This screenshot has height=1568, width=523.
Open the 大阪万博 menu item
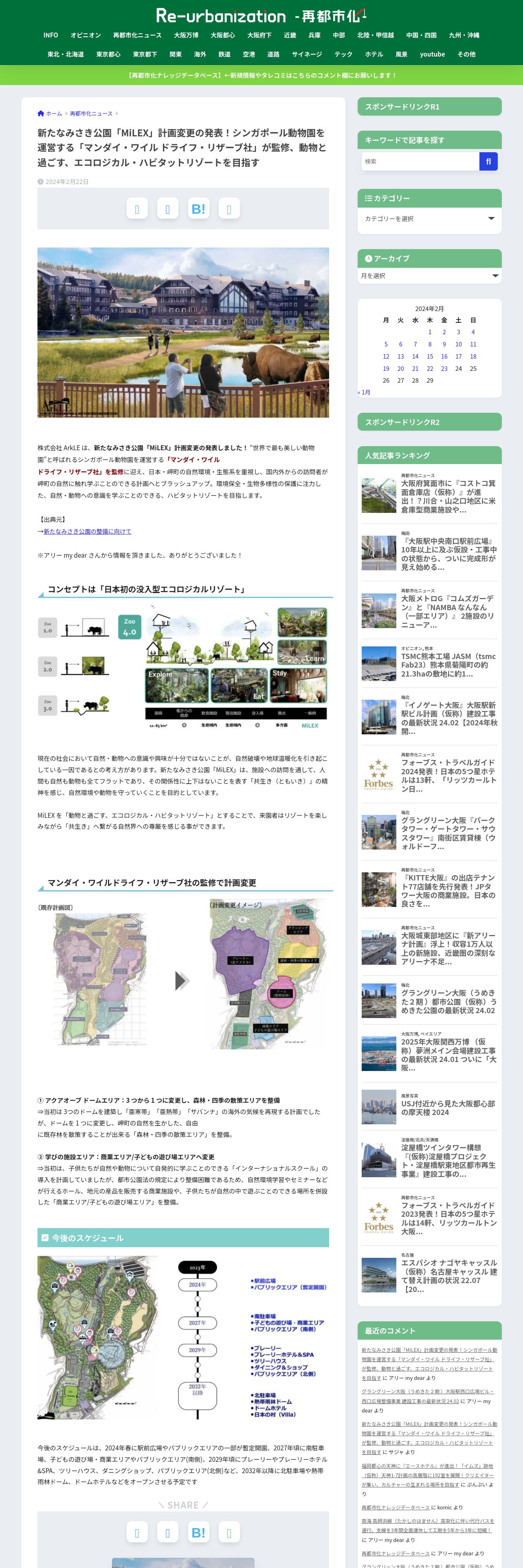point(186,35)
